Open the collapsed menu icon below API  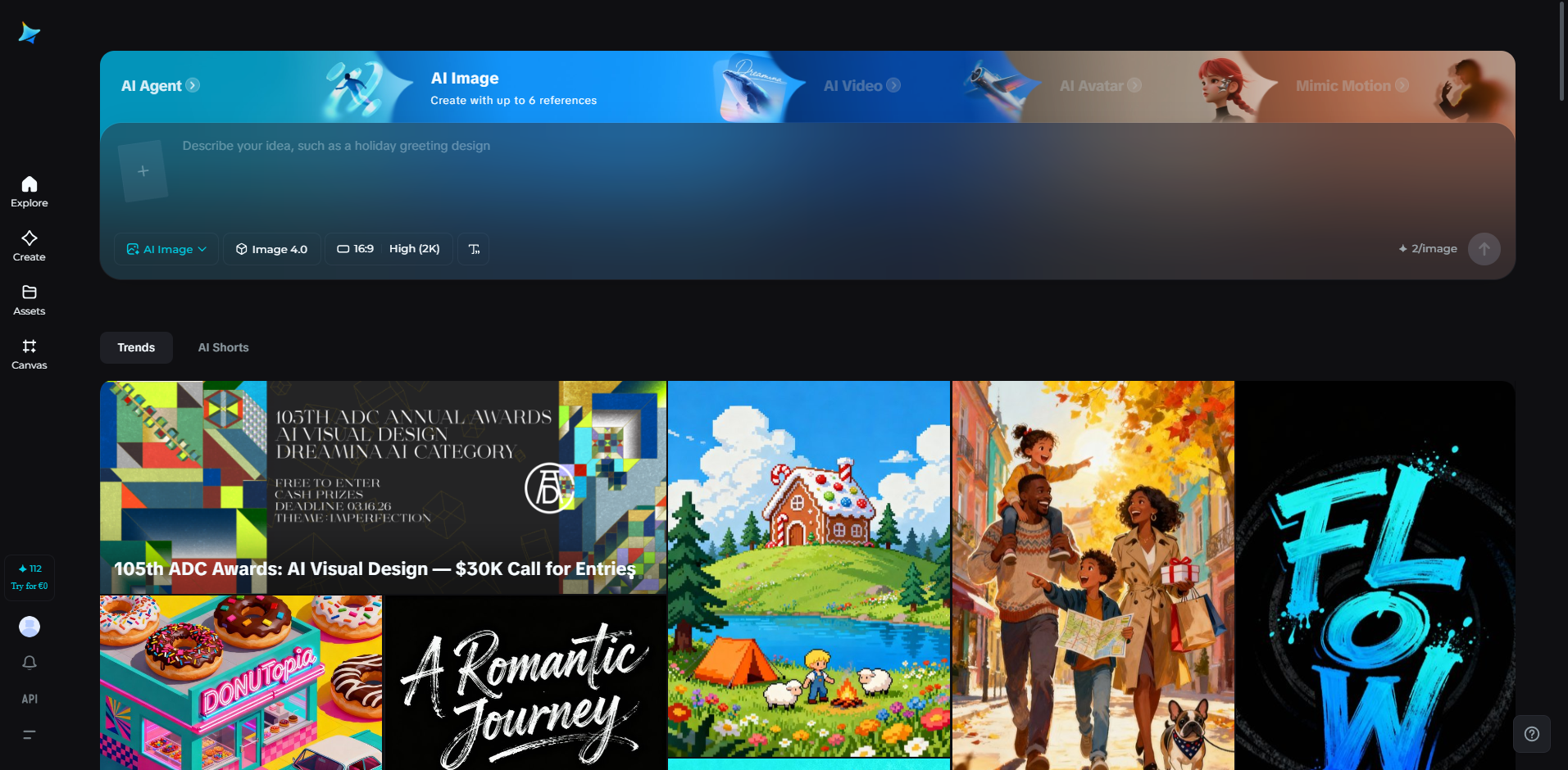point(29,735)
